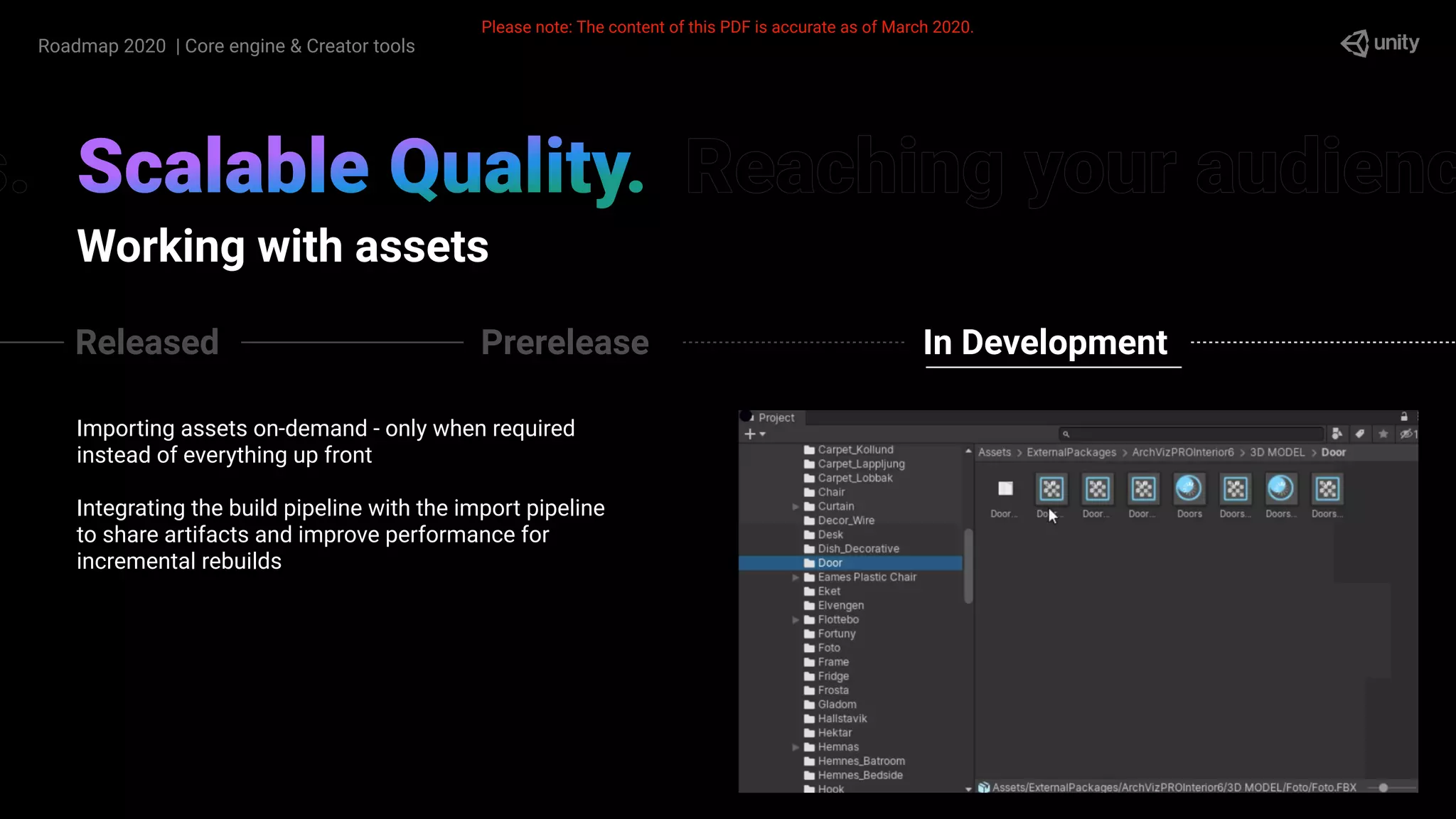This screenshot has height=819, width=1456.
Task: Click the Assets breadcrumb
Action: point(994,452)
